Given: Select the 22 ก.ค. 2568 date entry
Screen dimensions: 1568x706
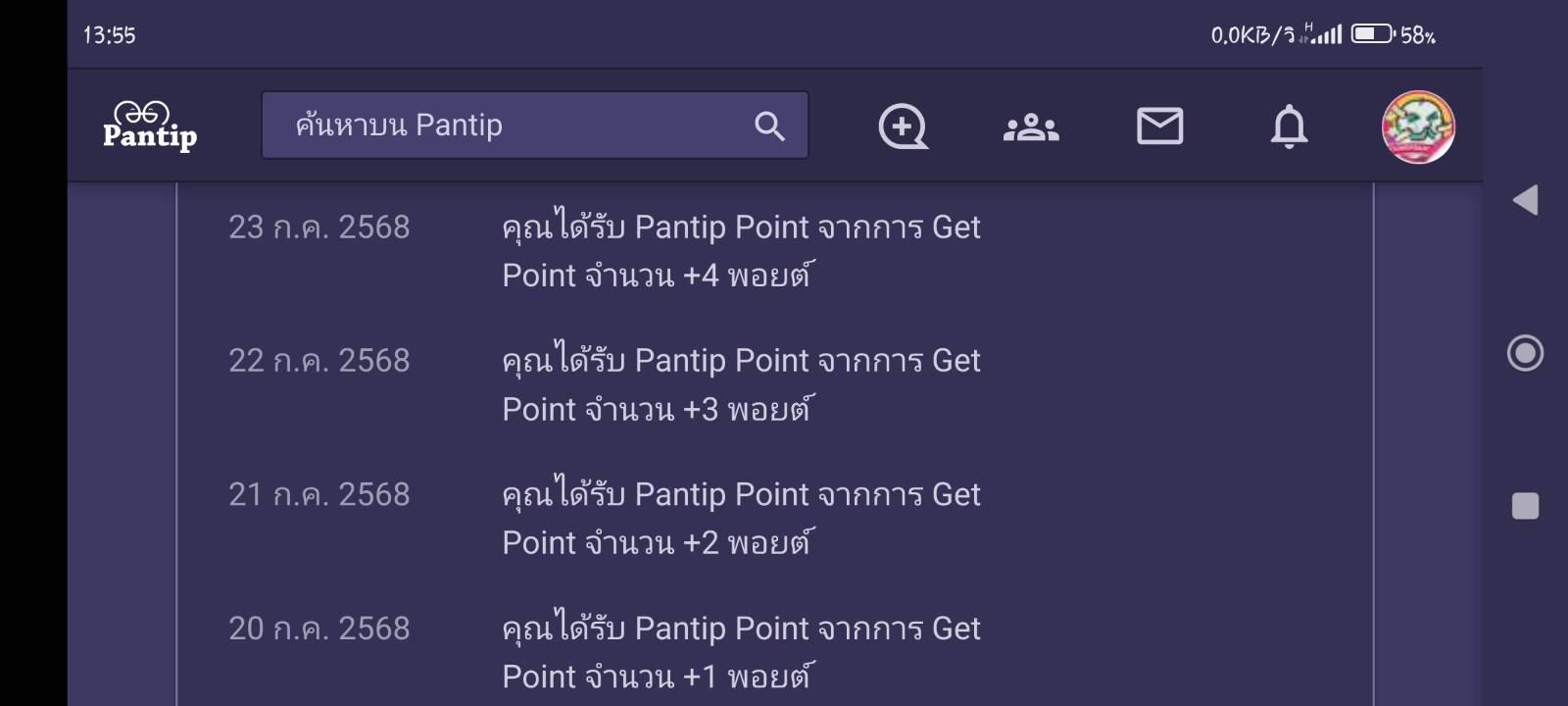Looking at the screenshot, I should [x=319, y=361].
